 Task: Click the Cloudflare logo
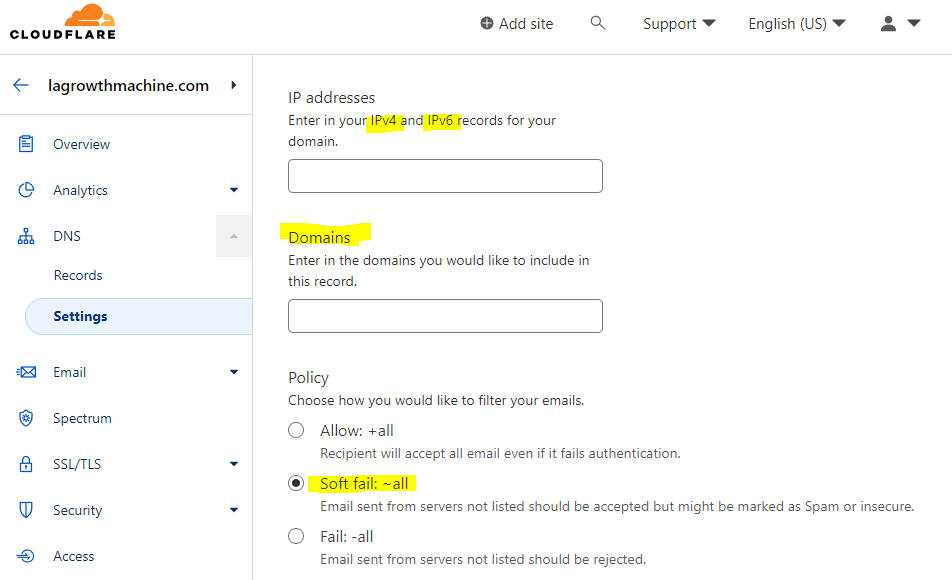tap(63, 22)
